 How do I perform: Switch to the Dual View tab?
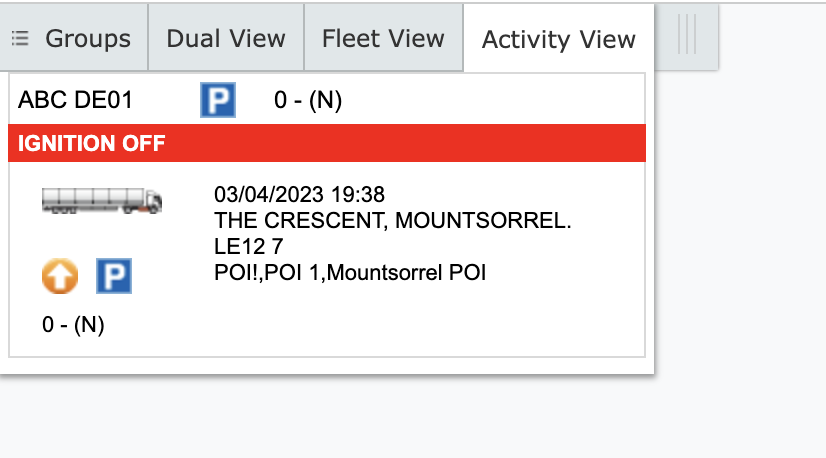click(226, 39)
